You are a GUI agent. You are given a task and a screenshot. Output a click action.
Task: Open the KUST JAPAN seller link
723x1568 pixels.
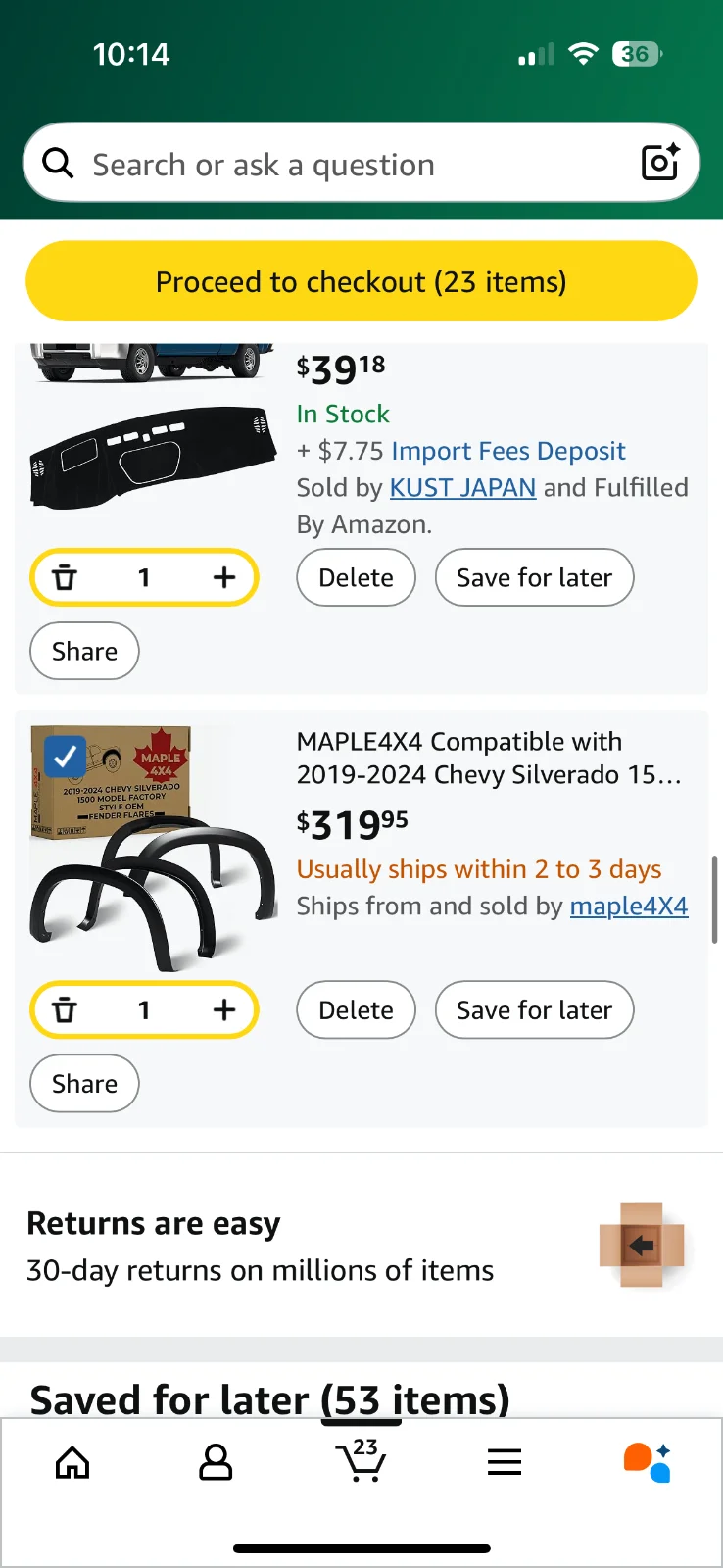(x=462, y=488)
